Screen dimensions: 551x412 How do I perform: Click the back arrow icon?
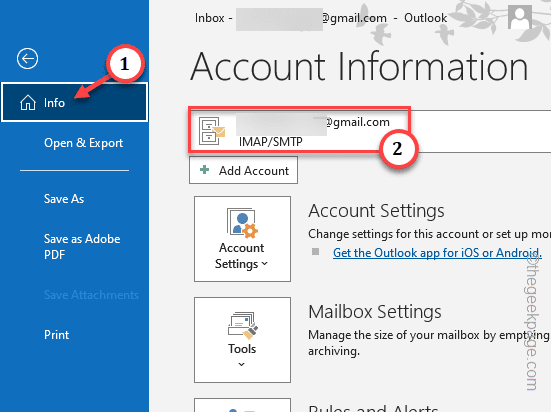(27, 58)
